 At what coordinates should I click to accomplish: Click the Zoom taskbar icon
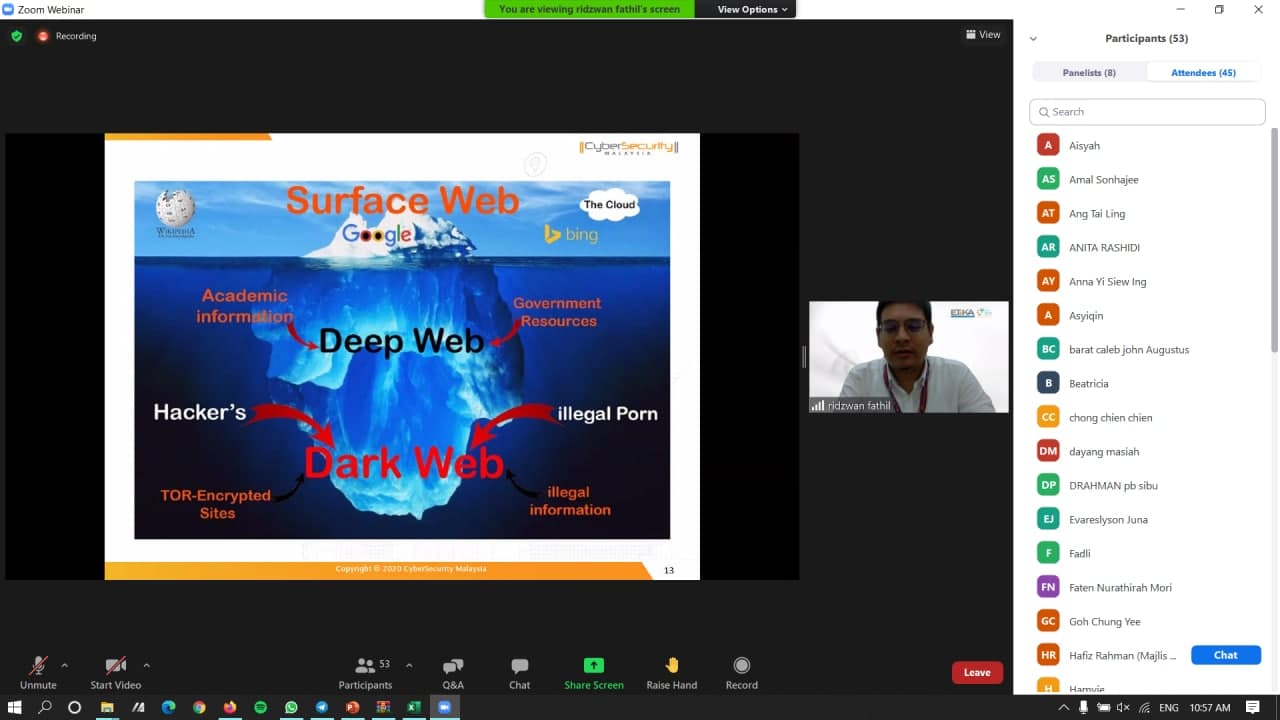(x=444, y=707)
